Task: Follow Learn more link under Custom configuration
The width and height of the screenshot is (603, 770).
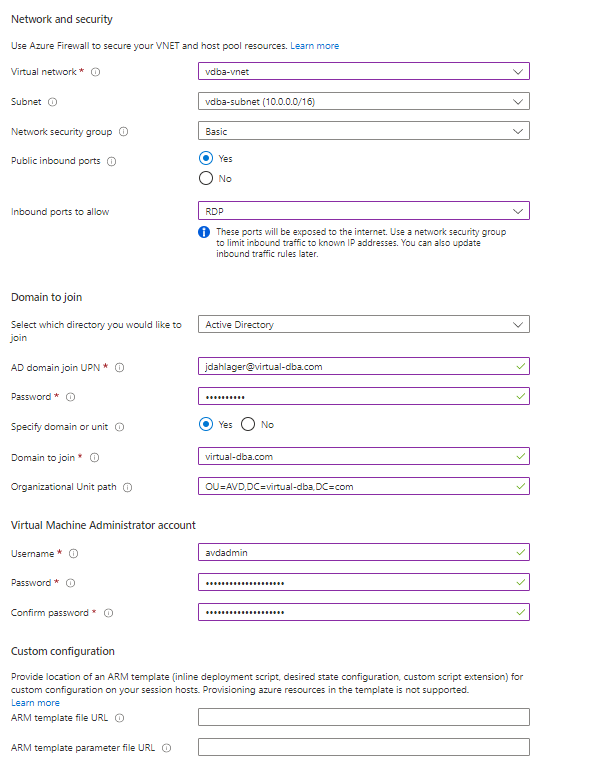Action: coord(35,703)
